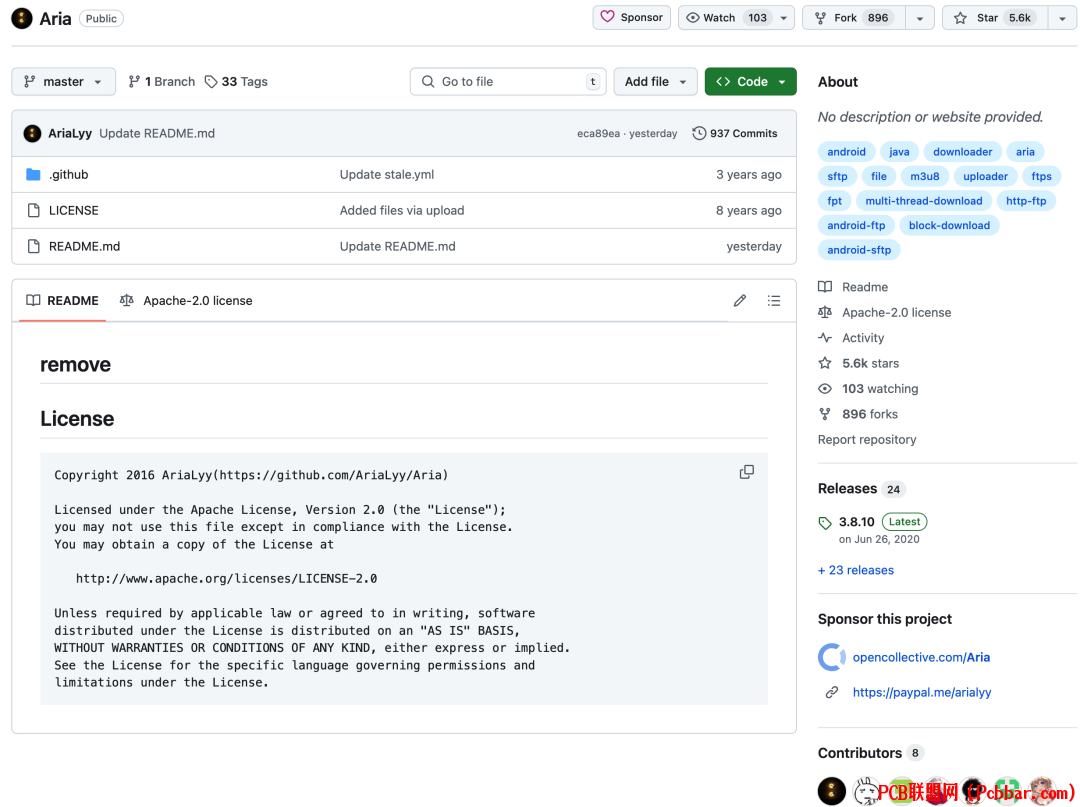The image size is (1080, 807).
Task: View the 937 Commits history
Action: click(735, 134)
